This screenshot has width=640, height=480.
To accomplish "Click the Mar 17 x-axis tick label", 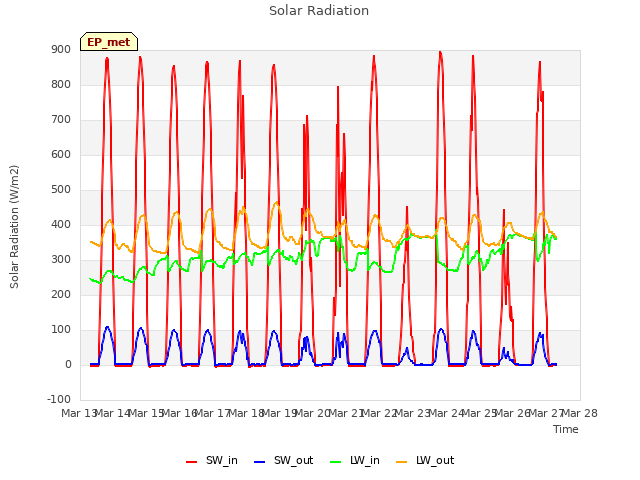I will [x=212, y=414].
